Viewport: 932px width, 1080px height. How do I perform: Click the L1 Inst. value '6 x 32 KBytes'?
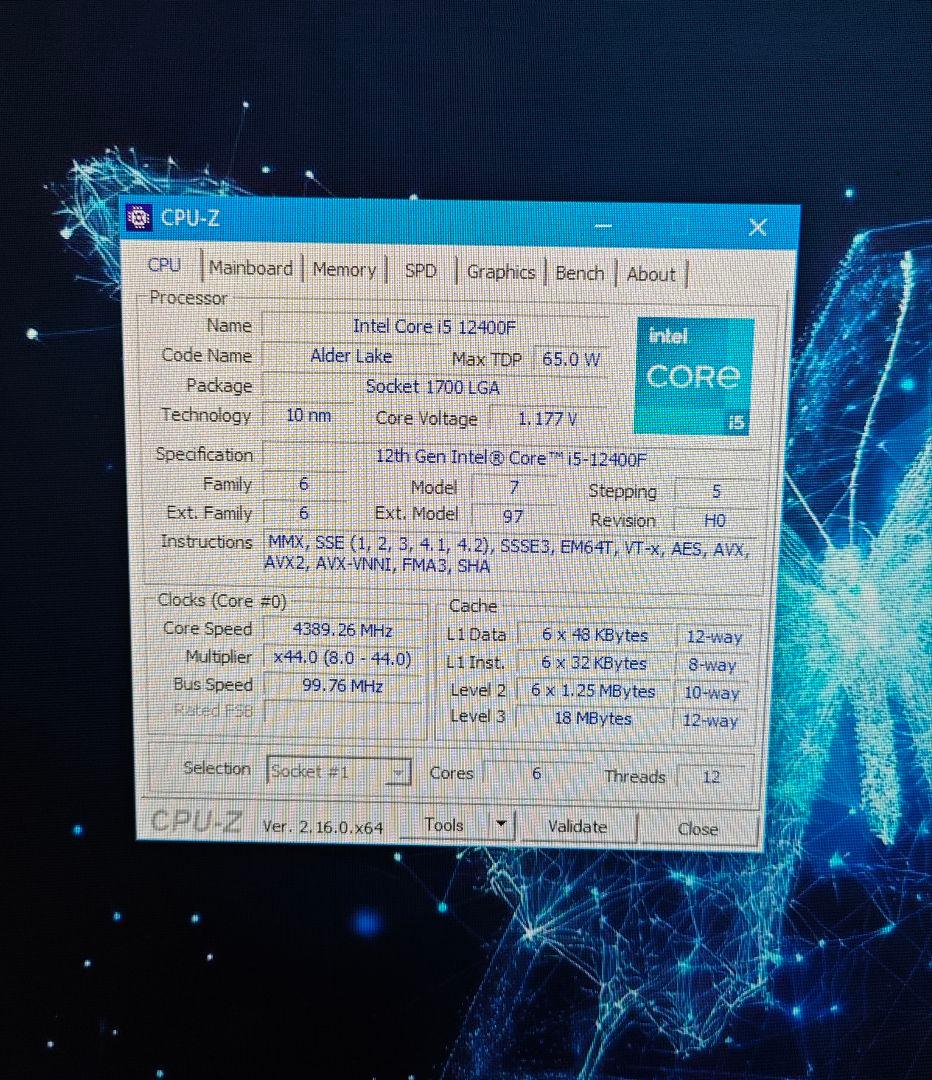click(594, 663)
